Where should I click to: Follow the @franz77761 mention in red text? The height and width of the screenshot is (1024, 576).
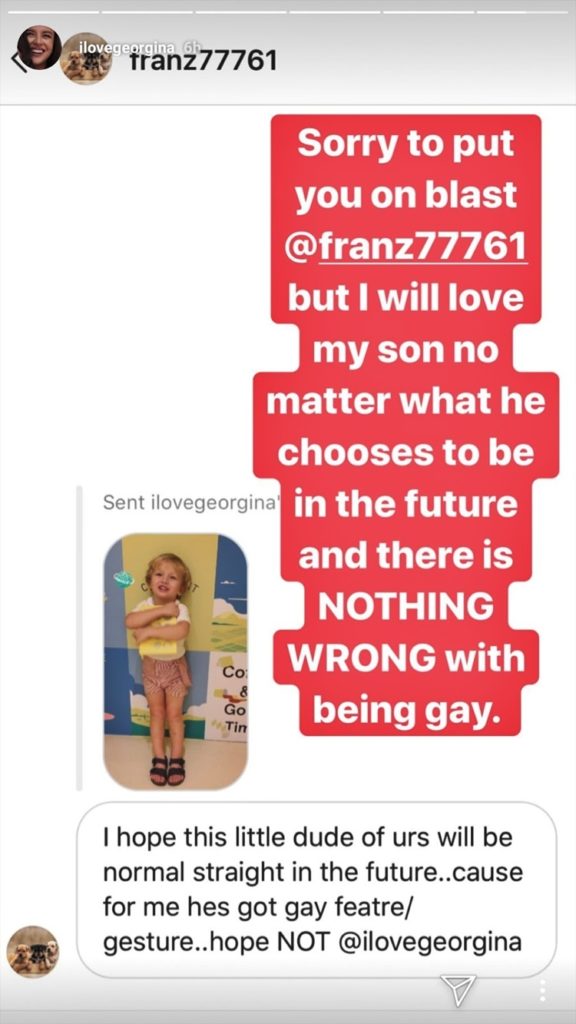pos(408,246)
